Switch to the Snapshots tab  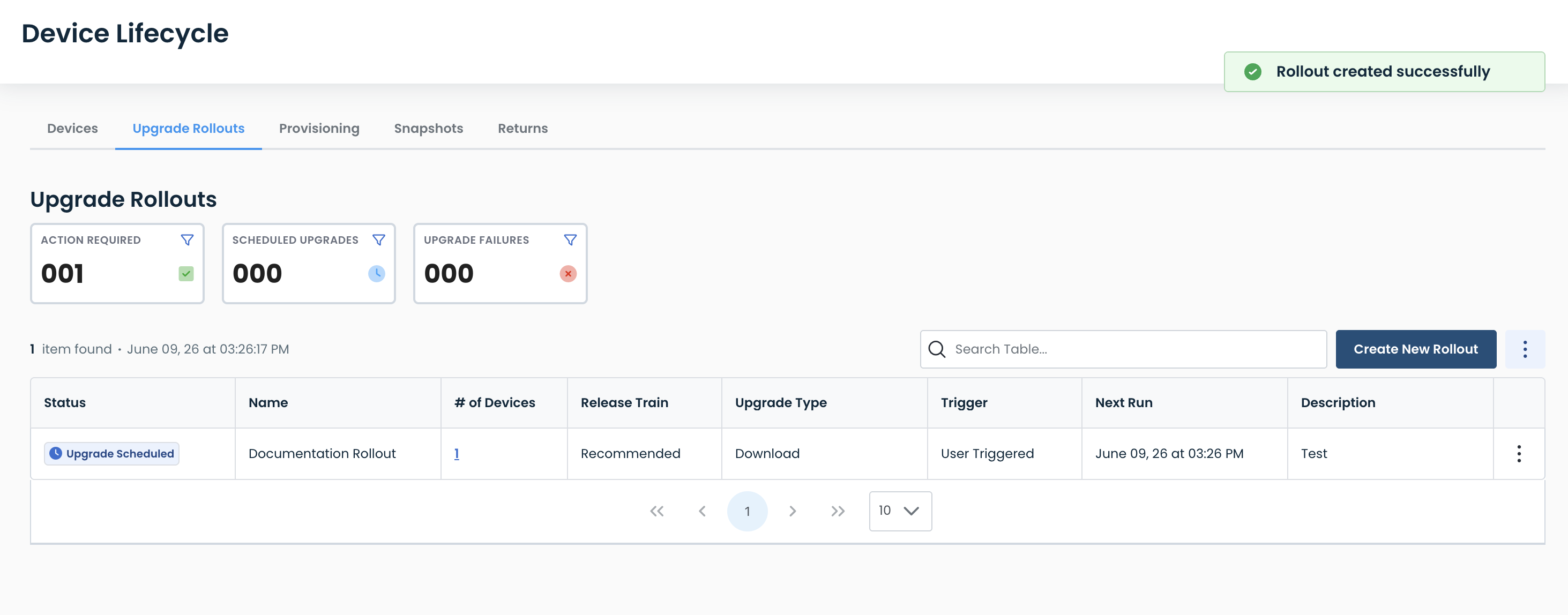429,129
